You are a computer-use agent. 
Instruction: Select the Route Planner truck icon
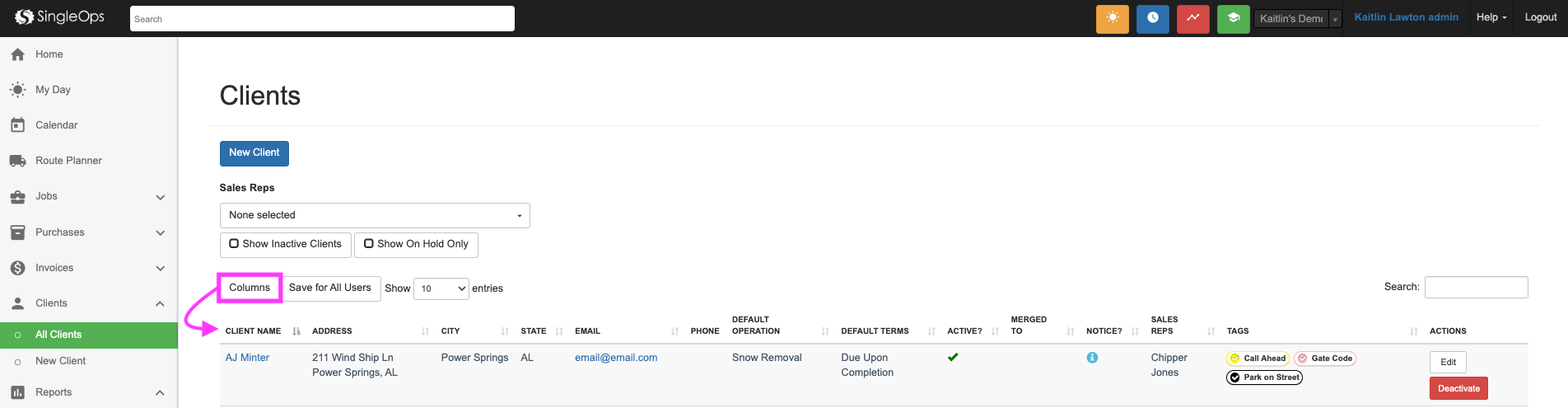(x=18, y=161)
